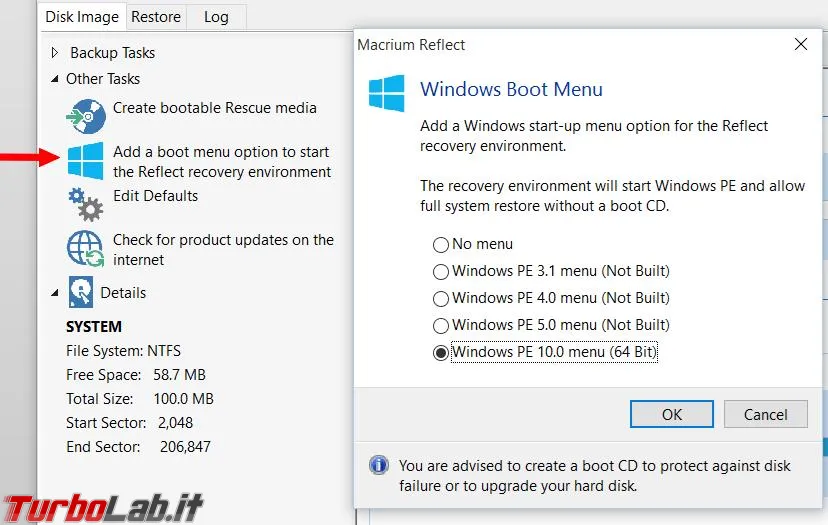Choose Windows PE 4.0 menu radio button
The height and width of the screenshot is (525, 828).
click(441, 298)
